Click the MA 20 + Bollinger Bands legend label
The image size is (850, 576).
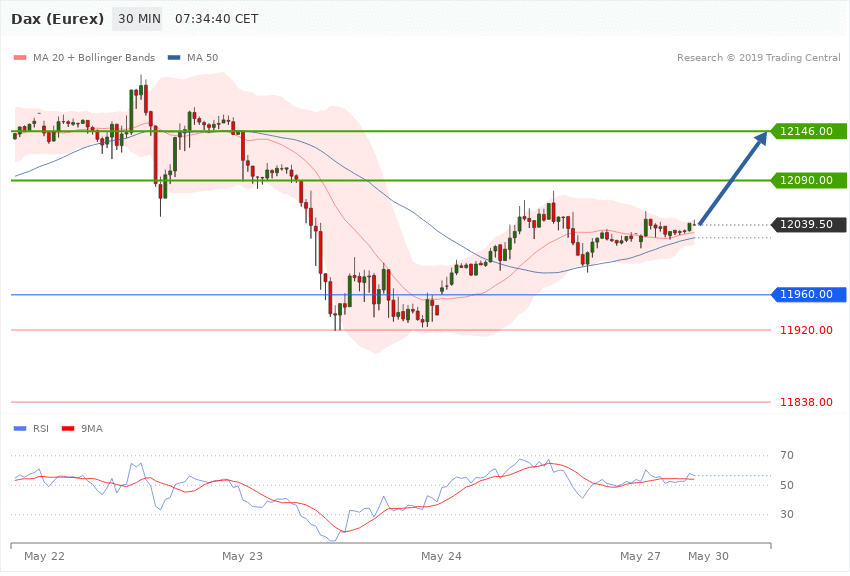94,57
